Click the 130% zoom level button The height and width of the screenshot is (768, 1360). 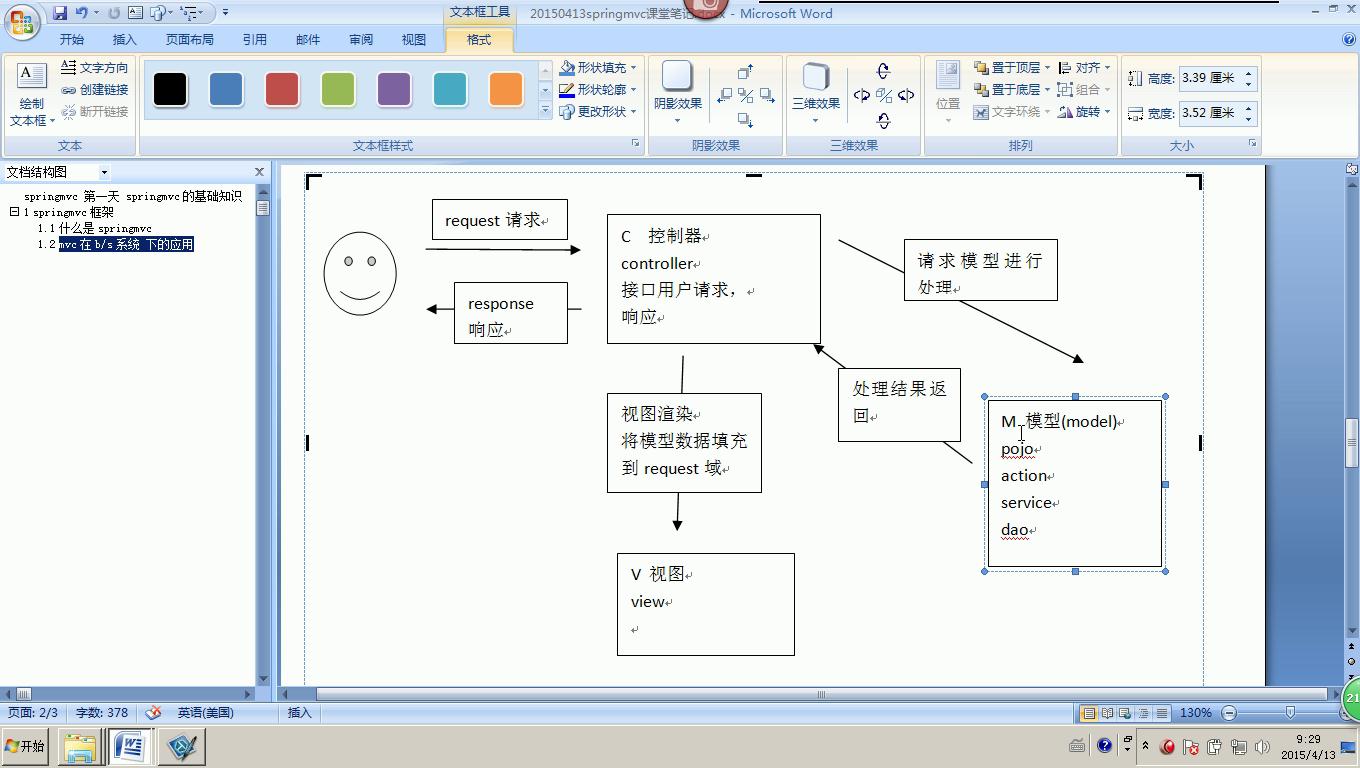pos(1196,713)
